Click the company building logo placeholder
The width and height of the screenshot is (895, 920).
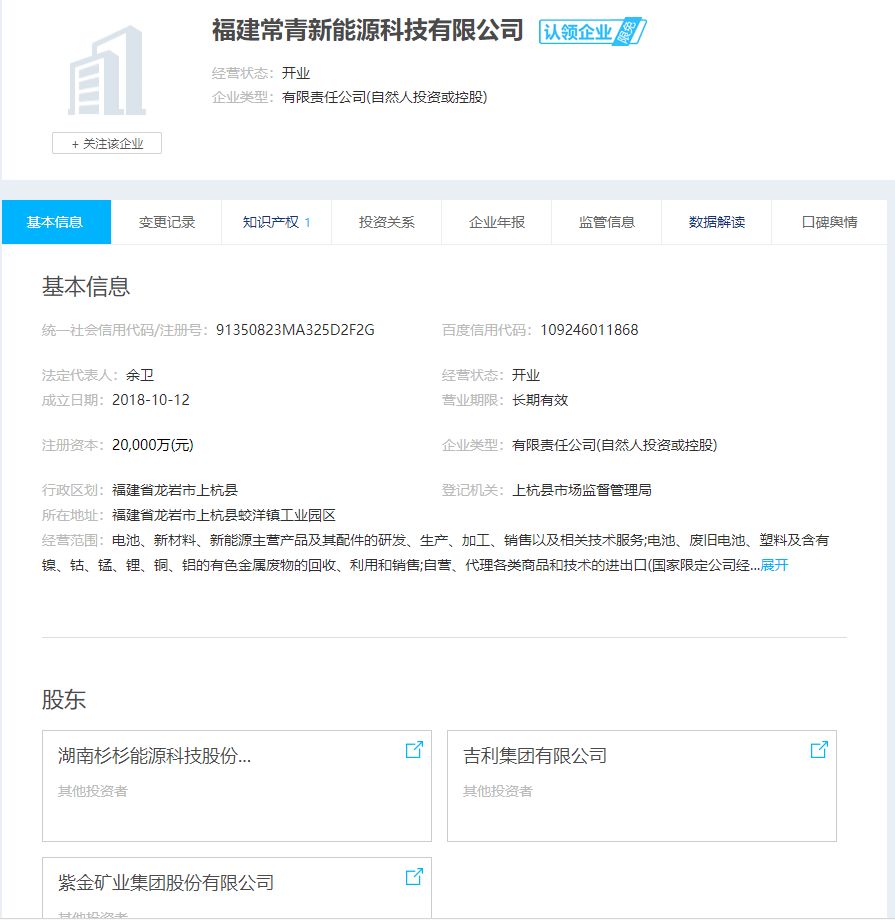[107, 71]
